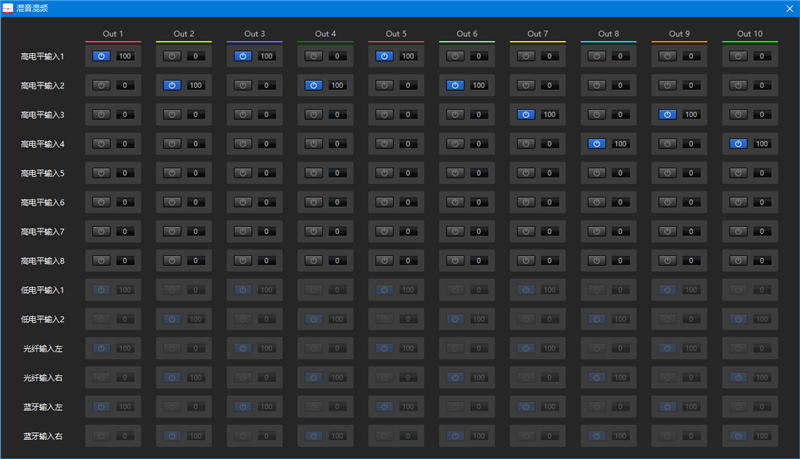Image resolution: width=800 pixels, height=459 pixels.
Task: Disable 高电平输入2 routing to Out 2
Action: 172,86
